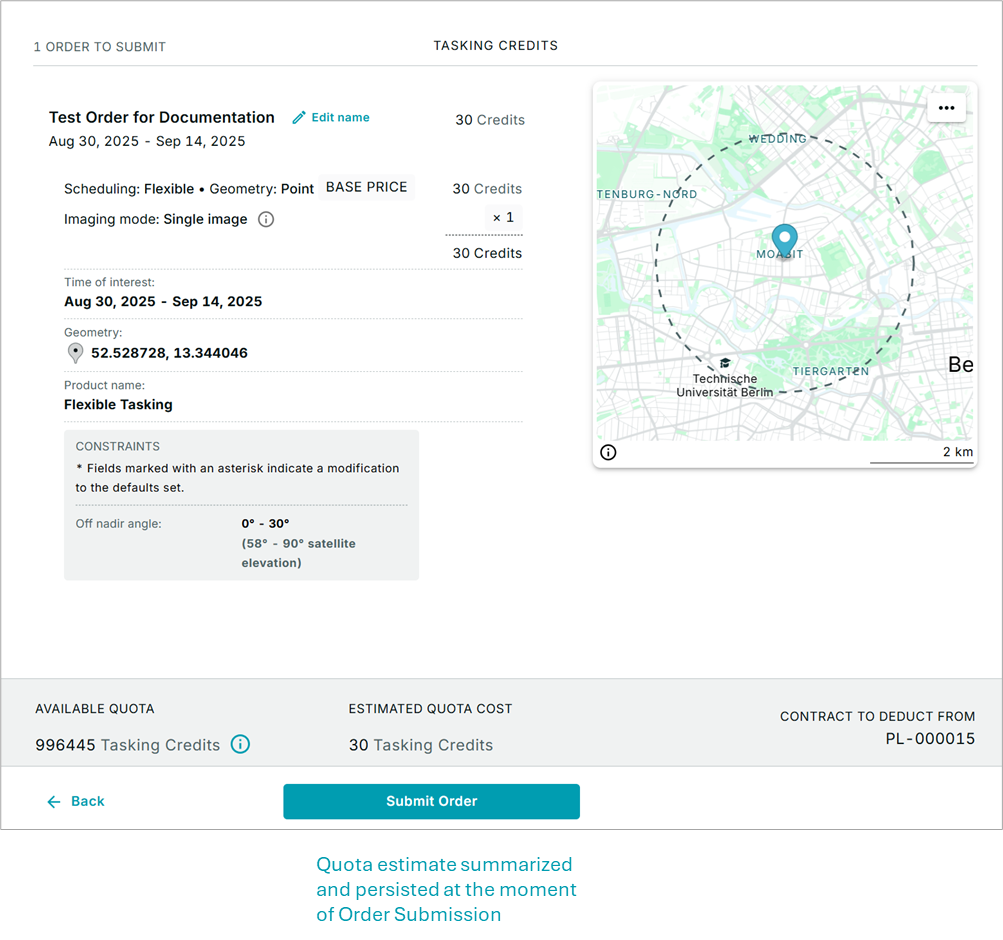The image size is (1003, 940).
Task: Click the map attribution info icon
Action: pyautogui.click(x=608, y=452)
